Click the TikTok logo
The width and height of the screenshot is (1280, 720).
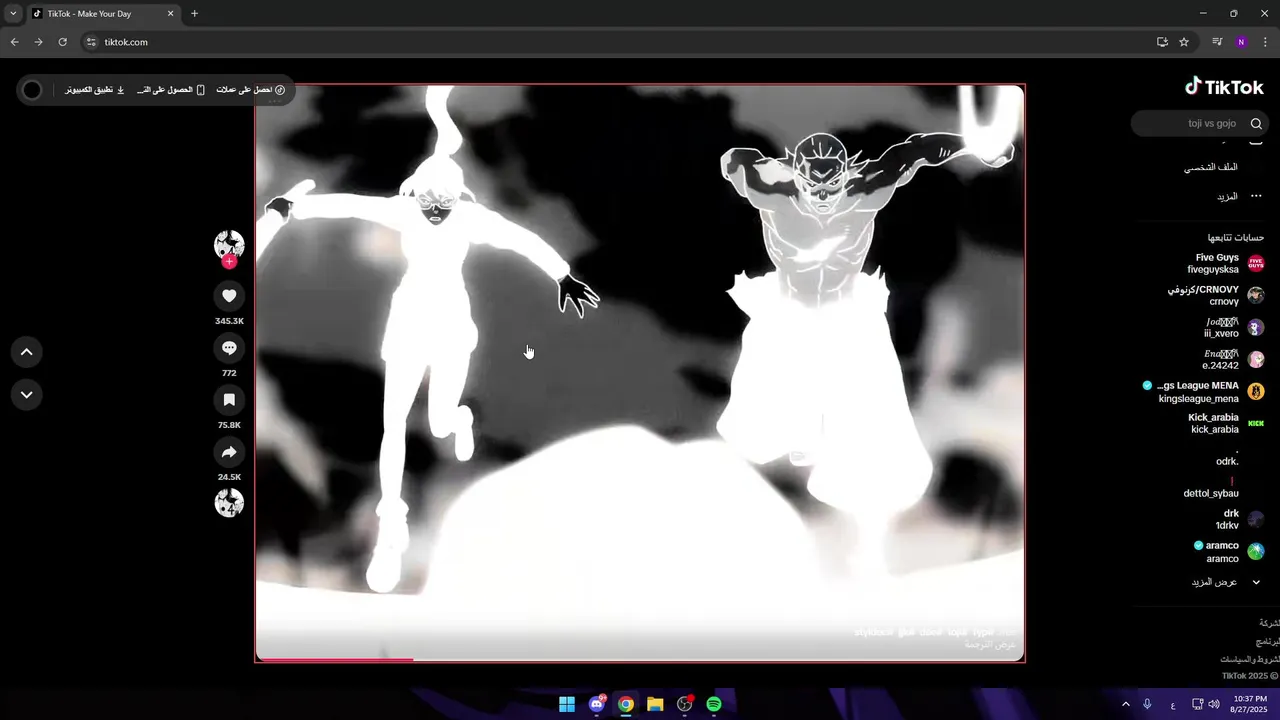coord(1224,87)
